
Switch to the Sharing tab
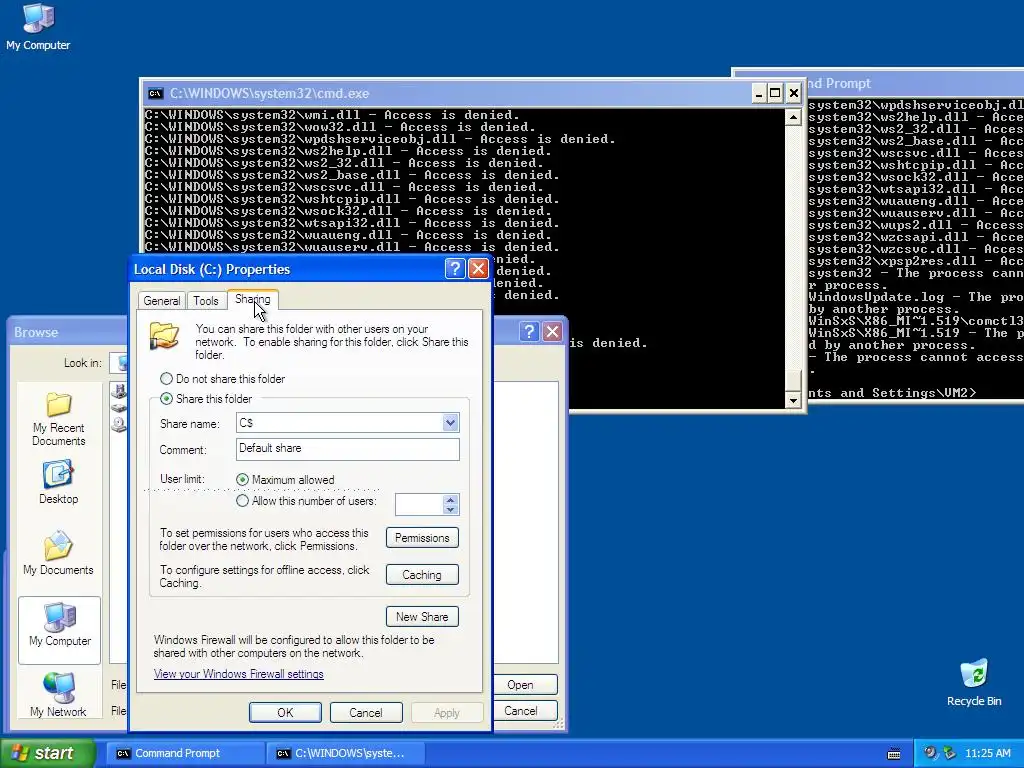tap(253, 299)
